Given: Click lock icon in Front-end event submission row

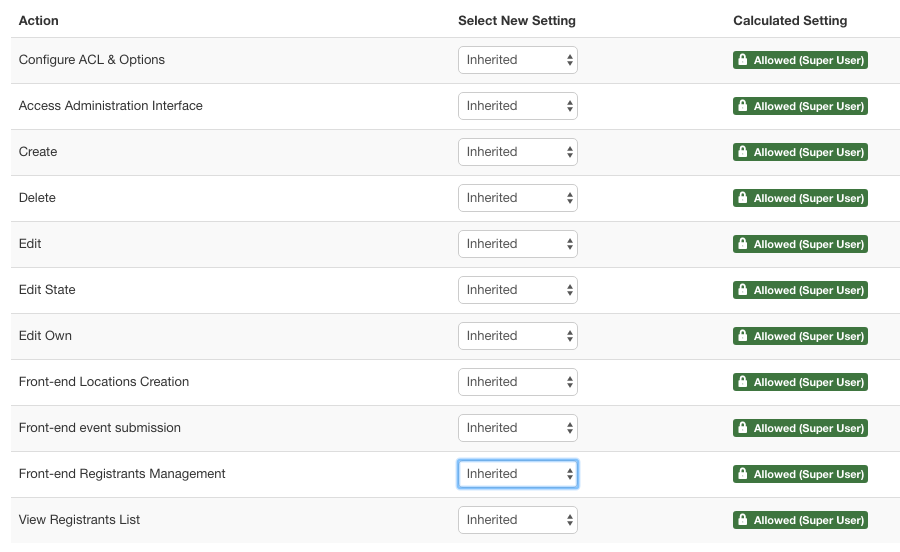Looking at the screenshot, I should point(743,428).
